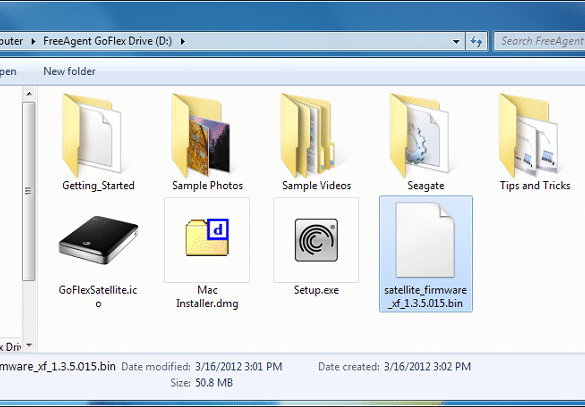
Task: Open the Seagate folder icon
Action: (419, 135)
